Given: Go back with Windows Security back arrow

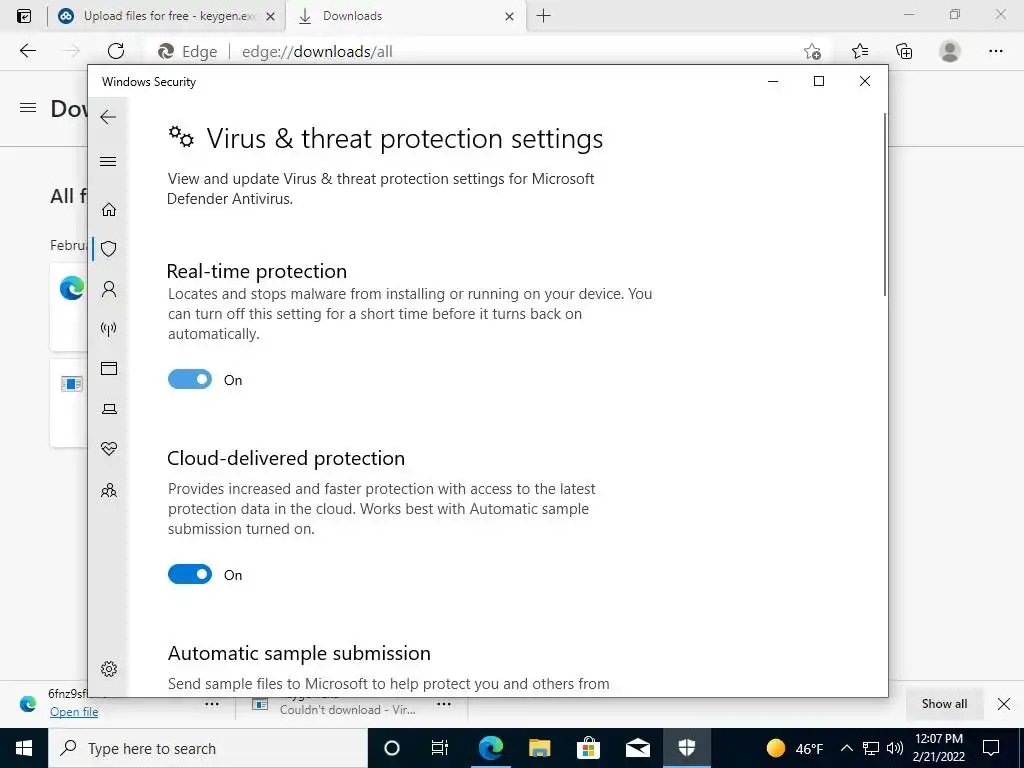Looking at the screenshot, I should pos(108,117).
